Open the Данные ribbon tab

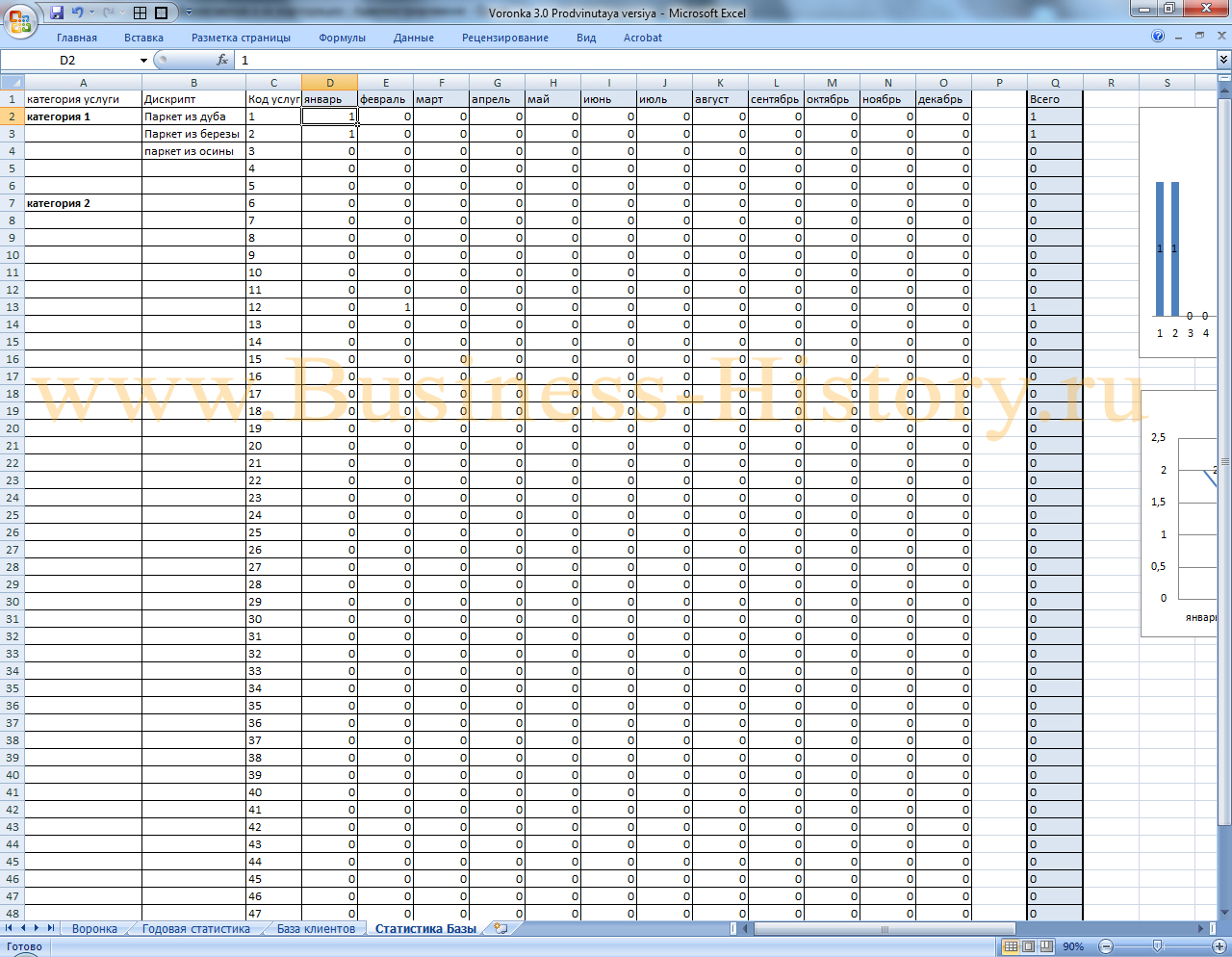[414, 38]
